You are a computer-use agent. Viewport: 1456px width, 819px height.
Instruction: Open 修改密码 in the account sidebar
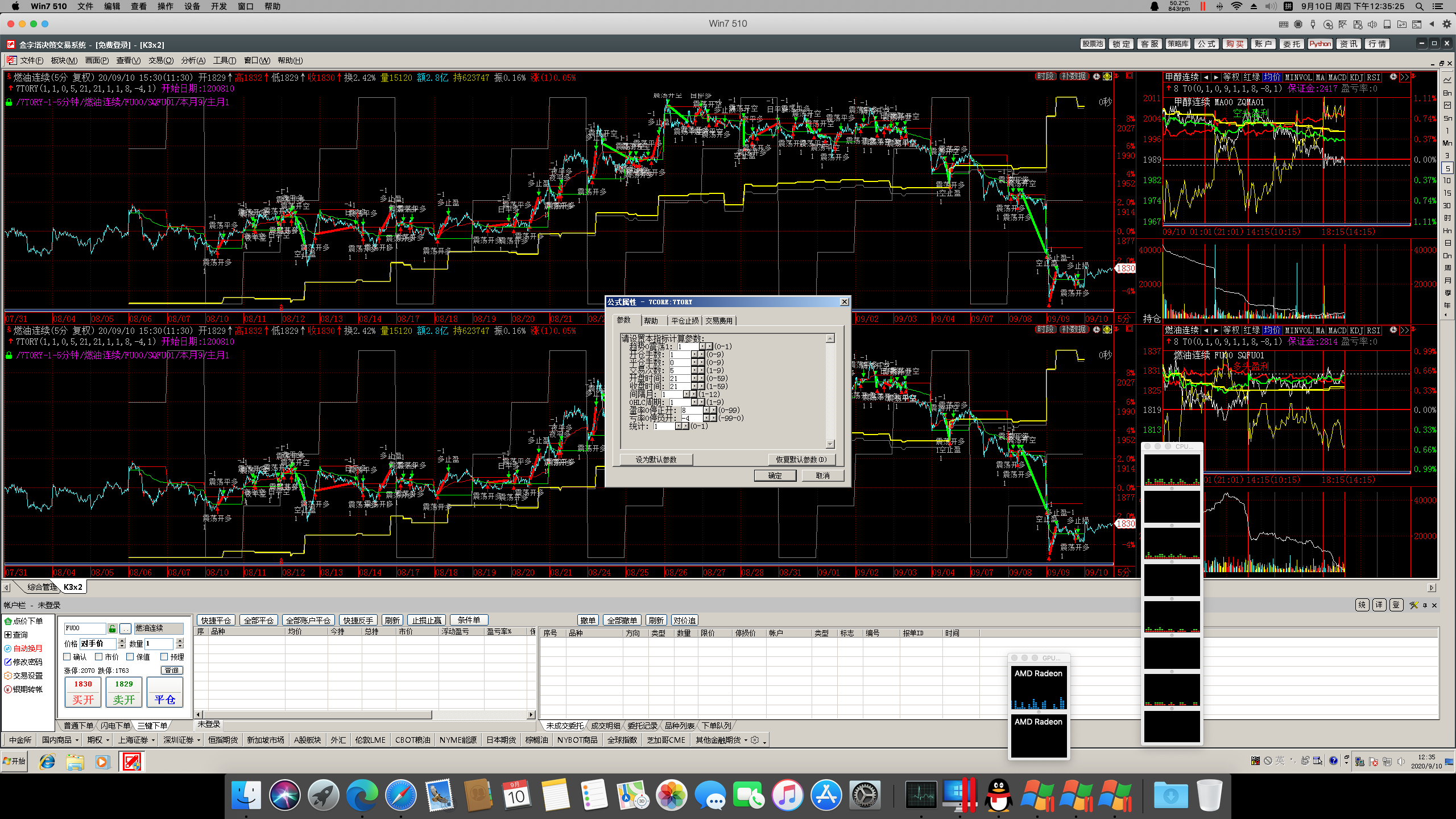24,662
